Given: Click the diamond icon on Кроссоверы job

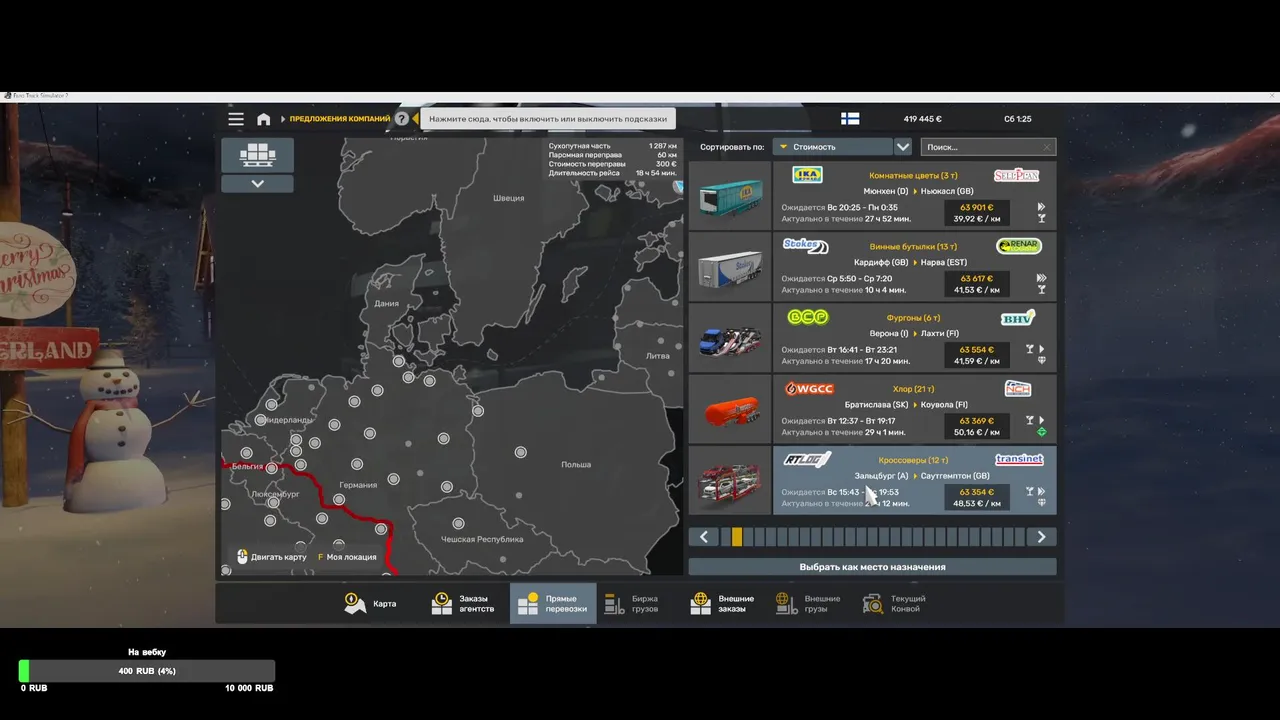Looking at the screenshot, I should 1041,503.
